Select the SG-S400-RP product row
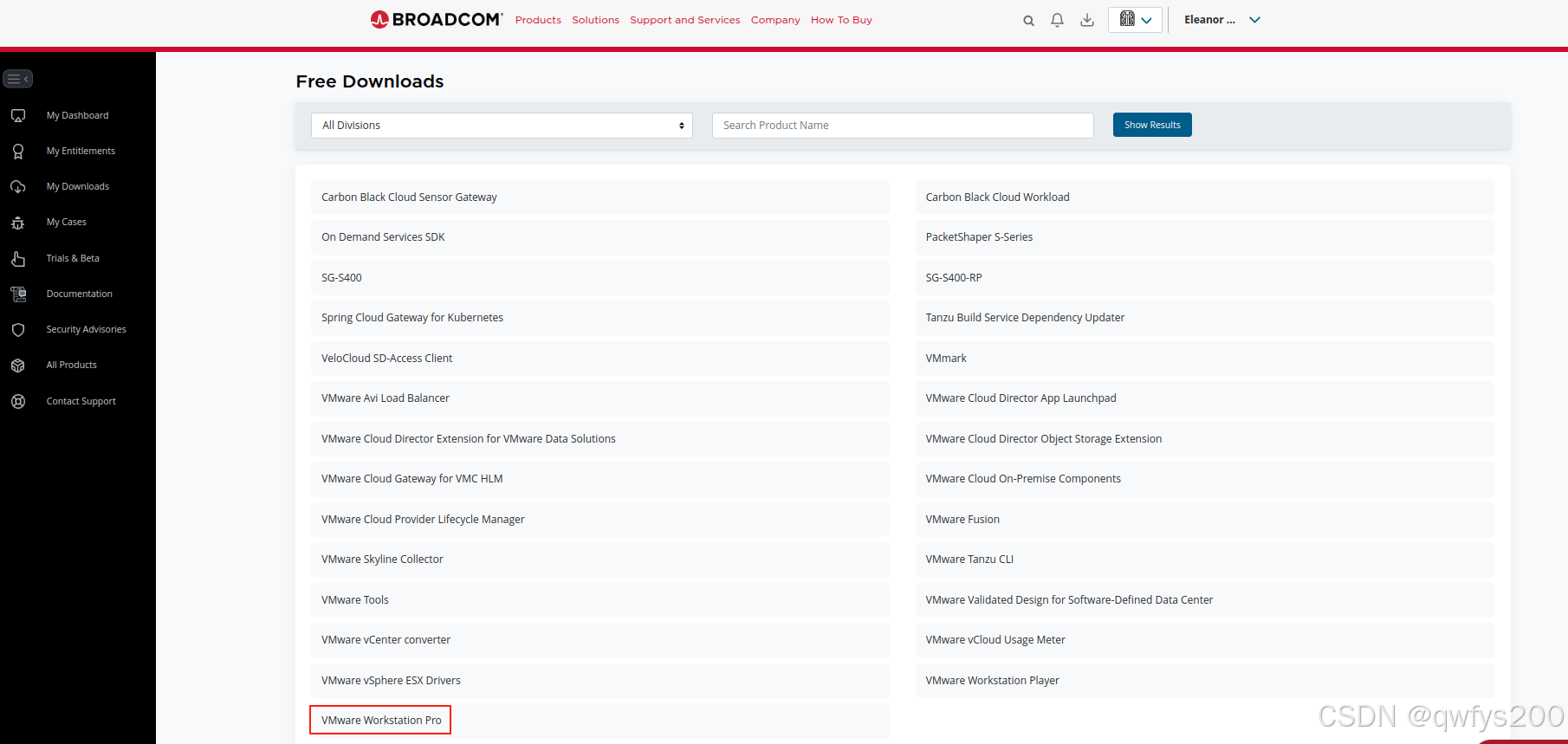 pyautogui.click(x=1204, y=278)
